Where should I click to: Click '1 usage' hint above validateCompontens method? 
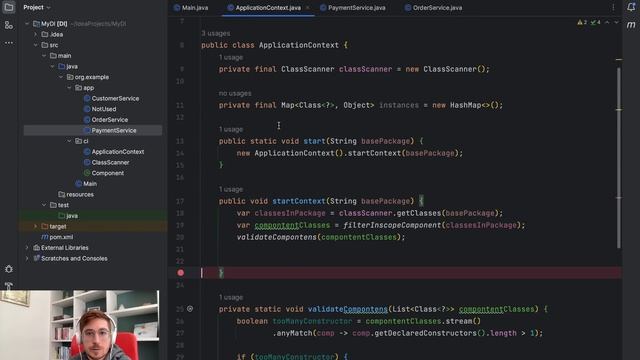(x=231, y=298)
